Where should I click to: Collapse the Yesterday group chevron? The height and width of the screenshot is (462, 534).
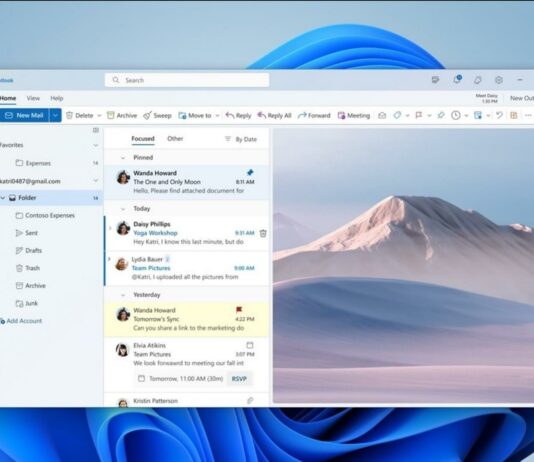pos(123,295)
